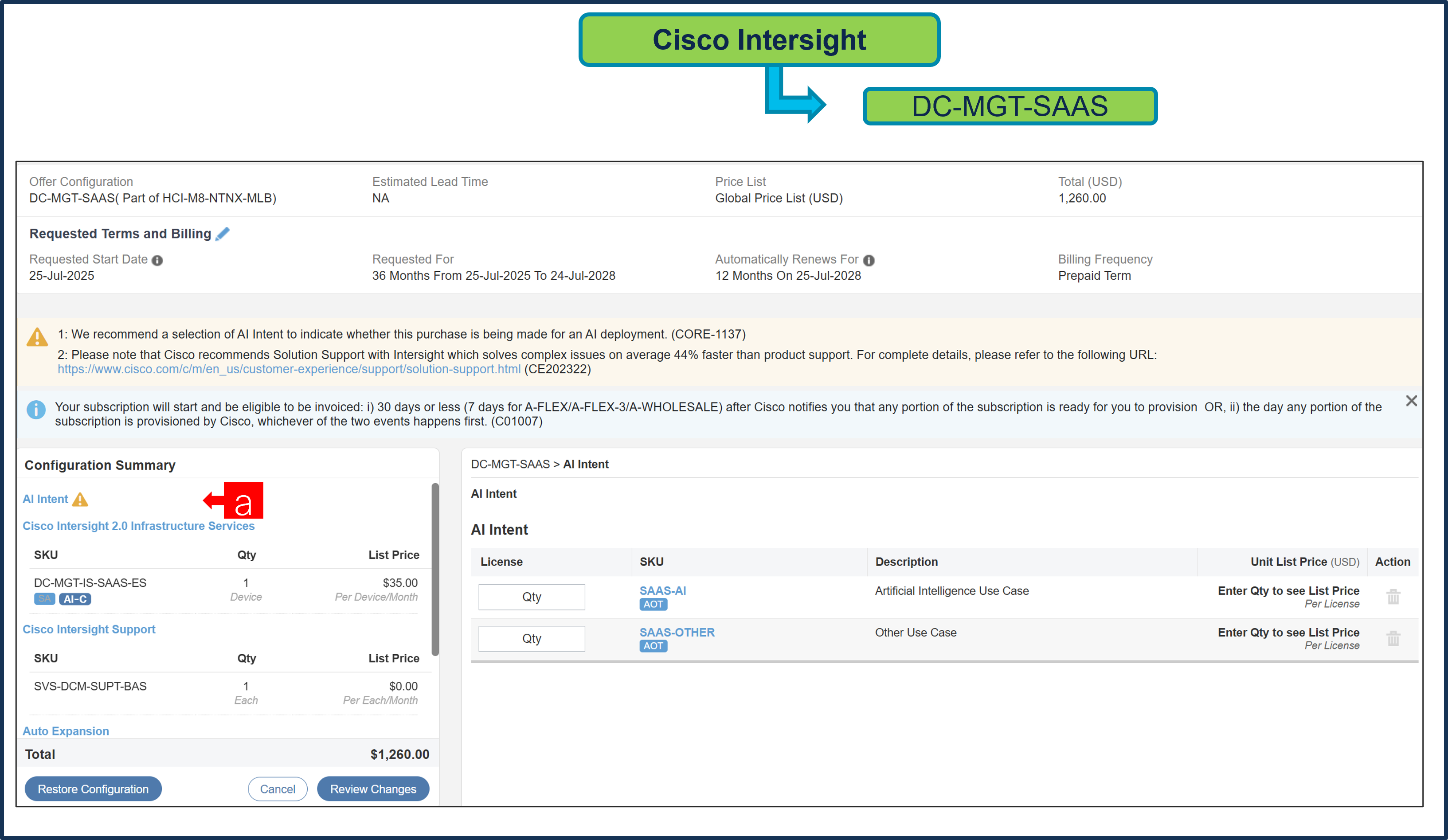Click the AI-C badge under DC-MGT-IS-SAAS-ES

75,599
